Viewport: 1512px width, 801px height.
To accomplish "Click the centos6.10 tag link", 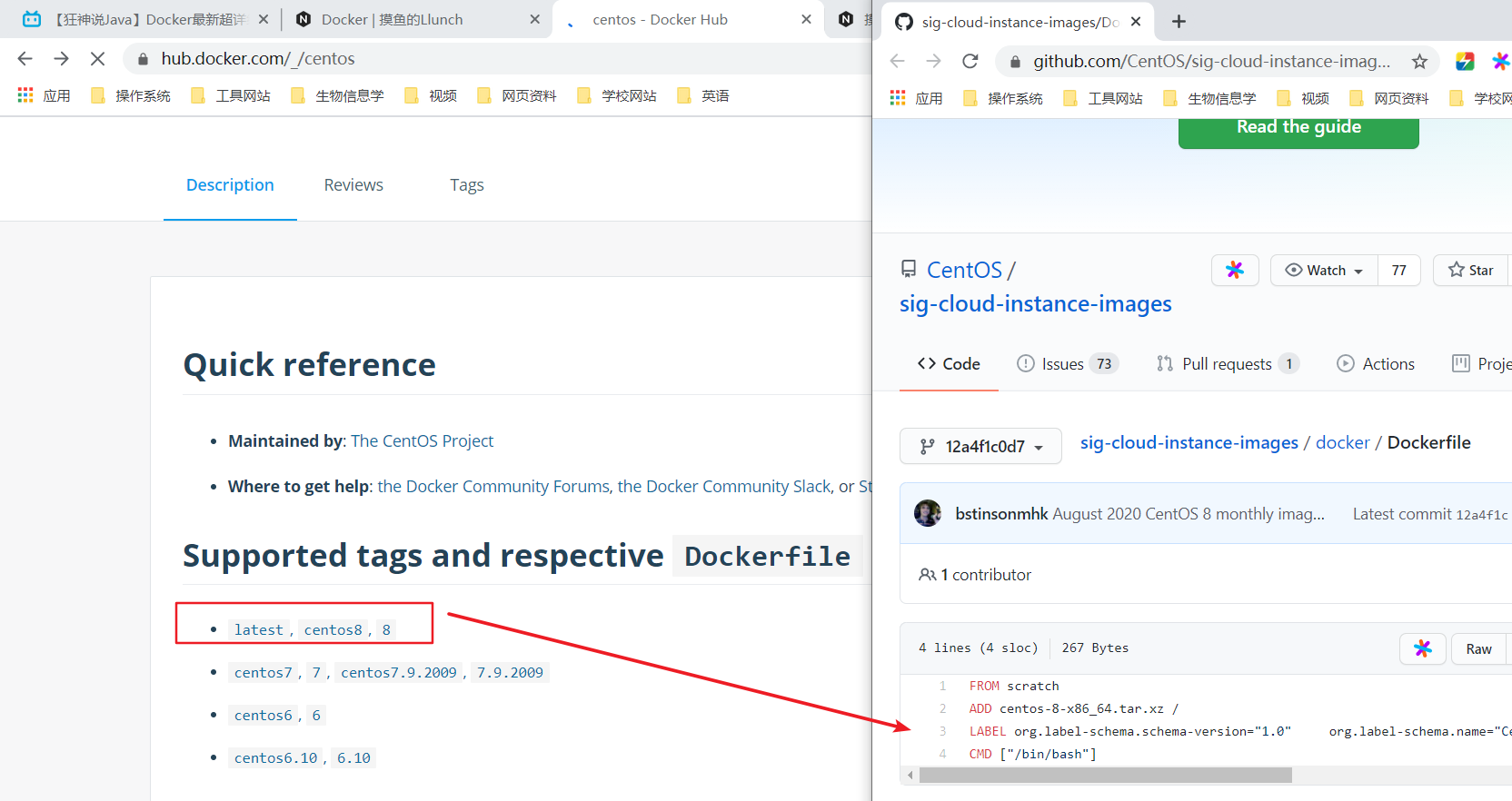I will coord(276,757).
